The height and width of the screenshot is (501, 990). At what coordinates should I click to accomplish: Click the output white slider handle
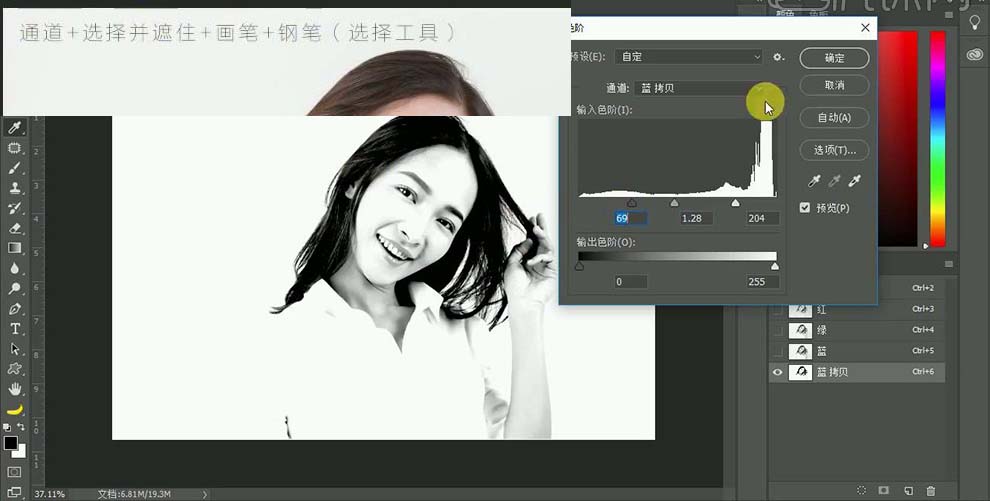[775, 266]
